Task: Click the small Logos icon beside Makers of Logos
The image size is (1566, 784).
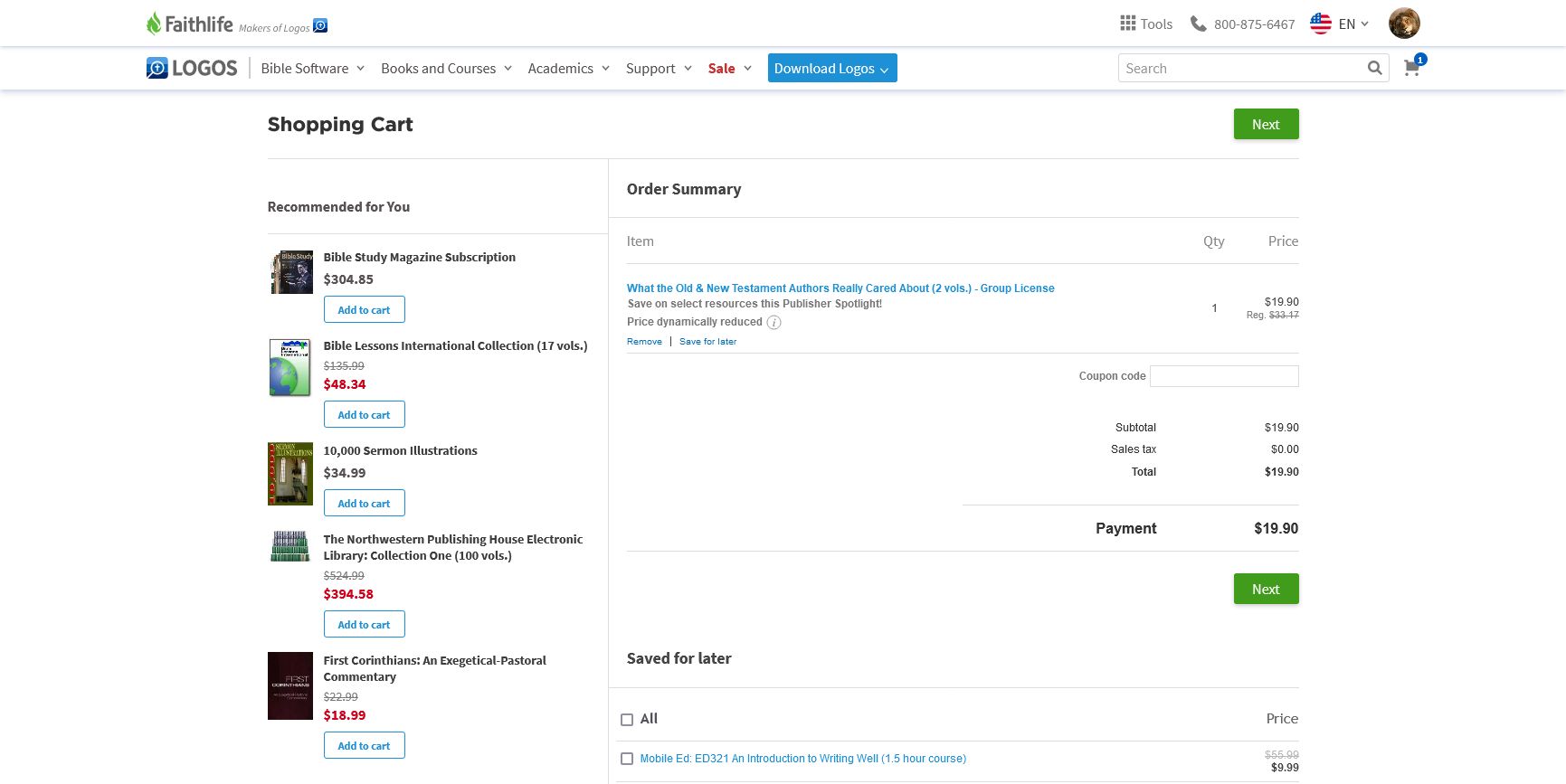Action: [320, 25]
